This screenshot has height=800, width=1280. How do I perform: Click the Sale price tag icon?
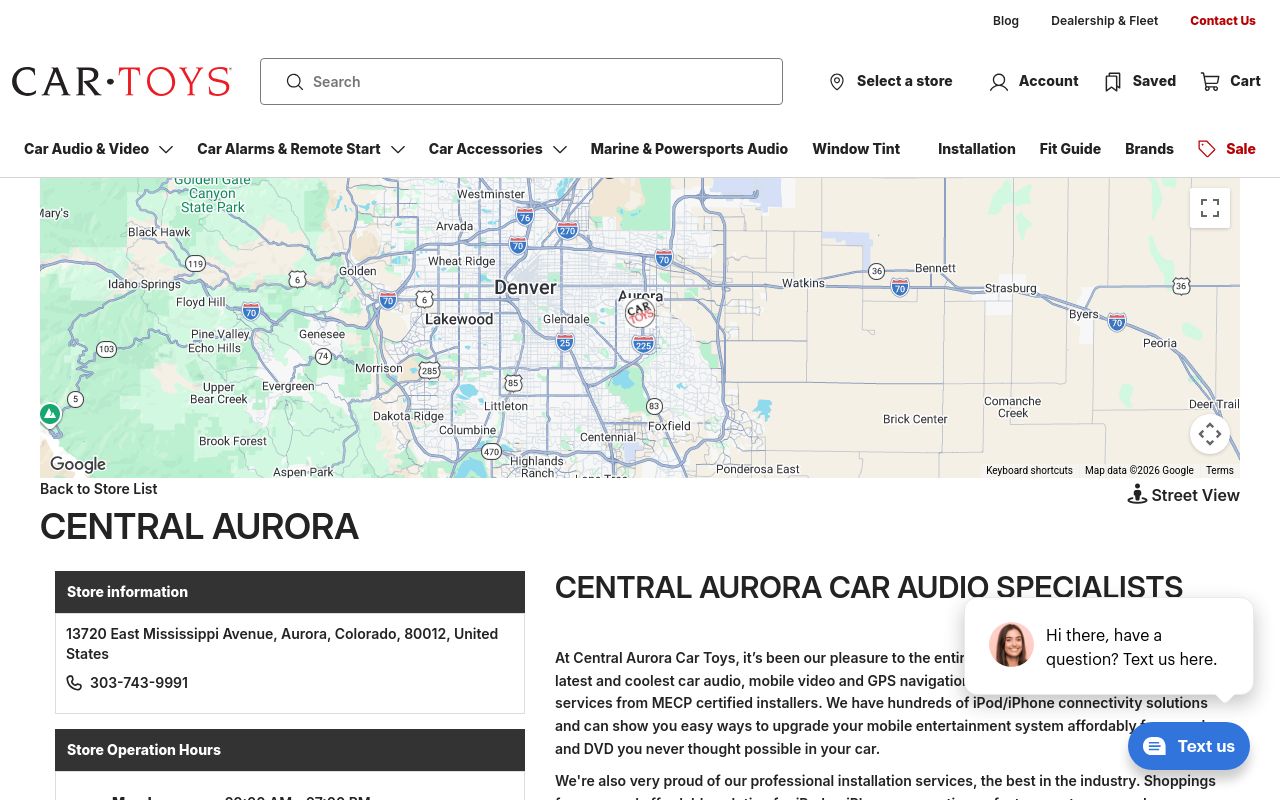1207,149
